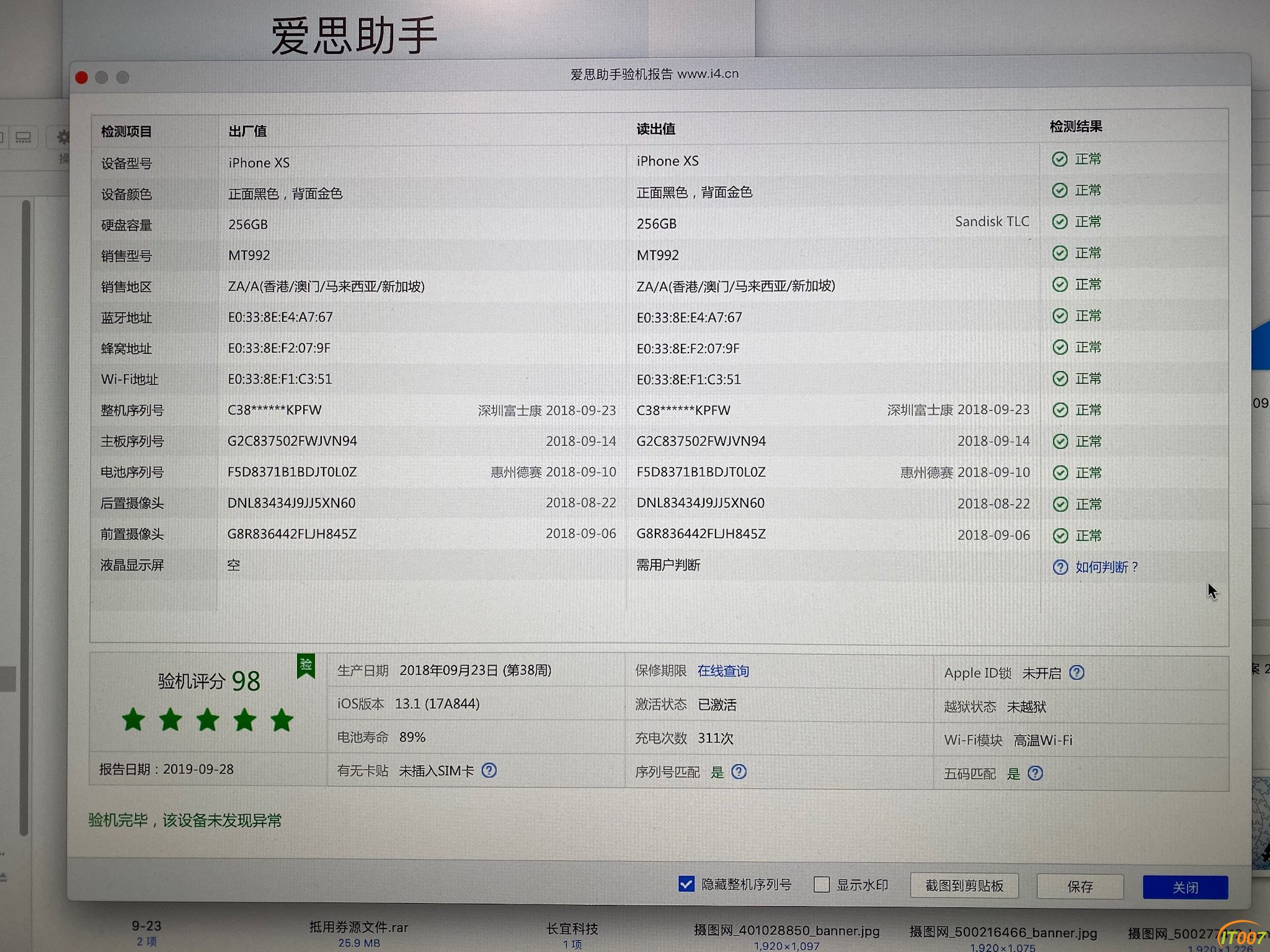Click the 验机评分 98 score
This screenshot has height=952, width=1270.
click(x=209, y=681)
